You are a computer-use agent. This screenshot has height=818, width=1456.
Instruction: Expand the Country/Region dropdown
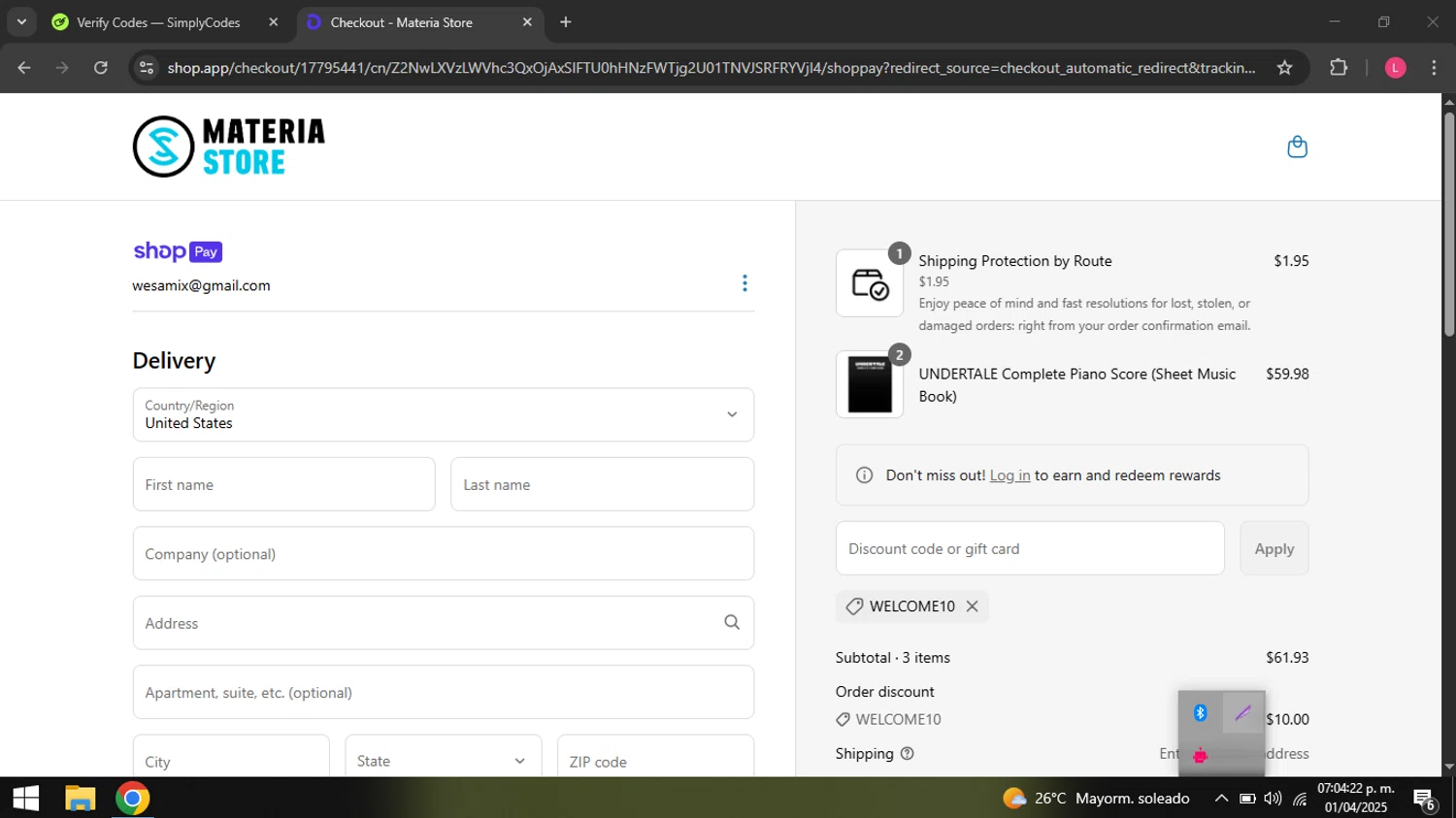pyautogui.click(x=444, y=414)
